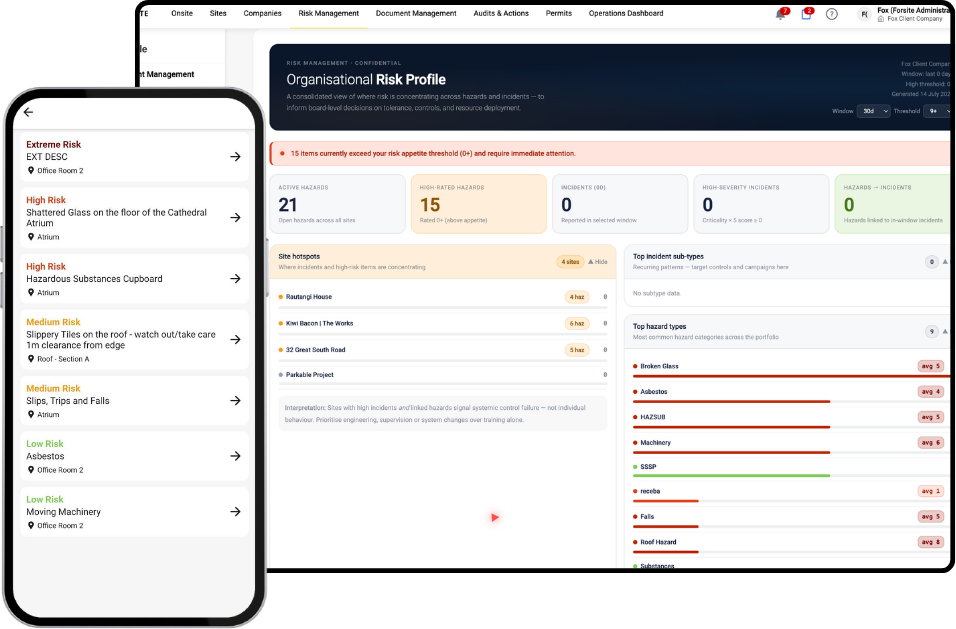Viewport: 956px width, 629px height.
Task: Select Machinery hazard type row
Action: pyautogui.click(x=790, y=444)
